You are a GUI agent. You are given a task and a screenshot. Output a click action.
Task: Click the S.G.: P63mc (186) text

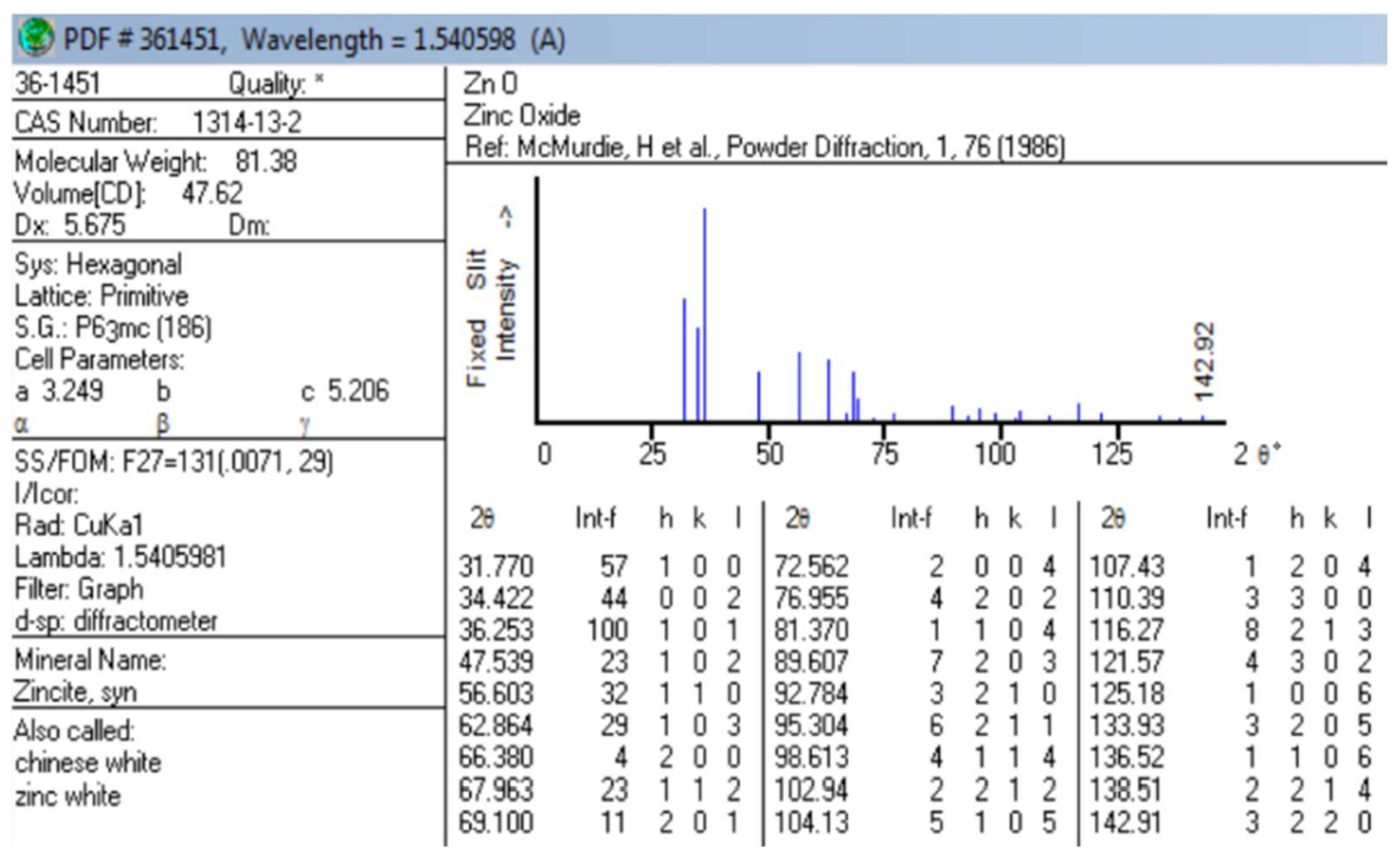pos(113,328)
